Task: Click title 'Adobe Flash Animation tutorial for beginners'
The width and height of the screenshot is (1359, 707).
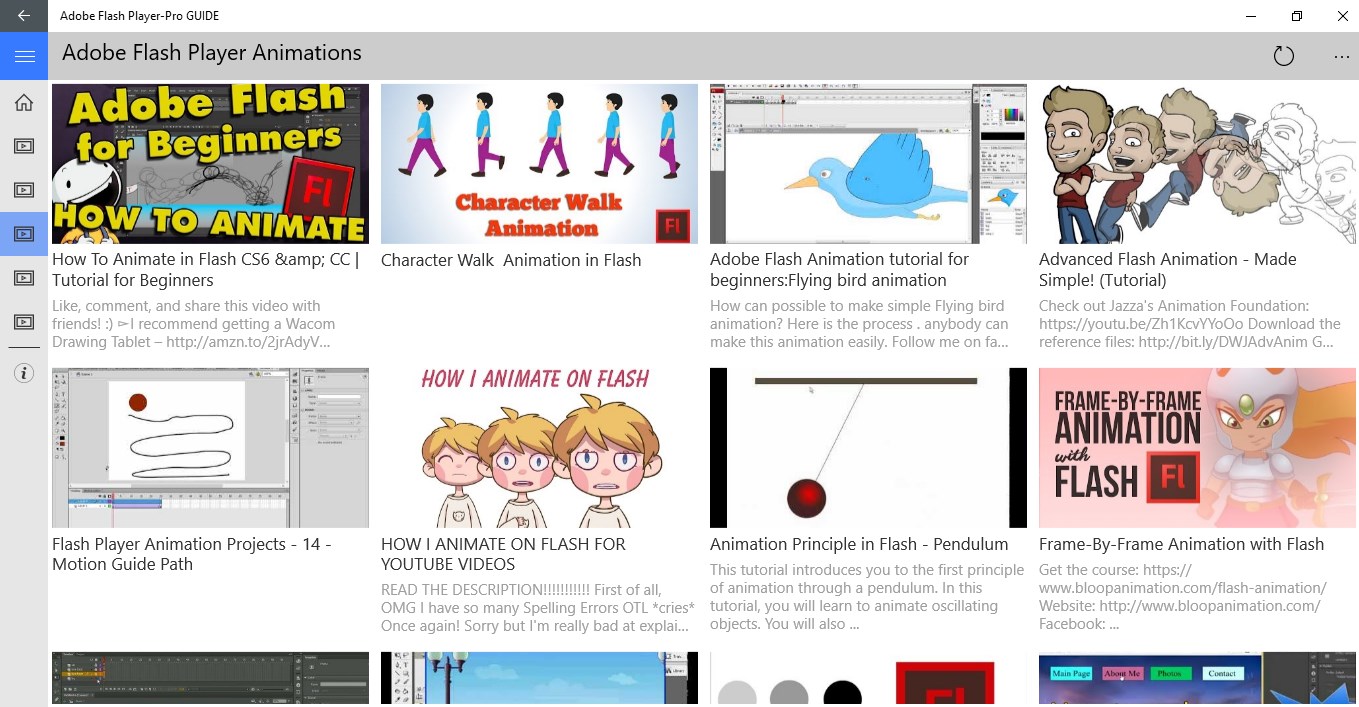Action: point(839,270)
